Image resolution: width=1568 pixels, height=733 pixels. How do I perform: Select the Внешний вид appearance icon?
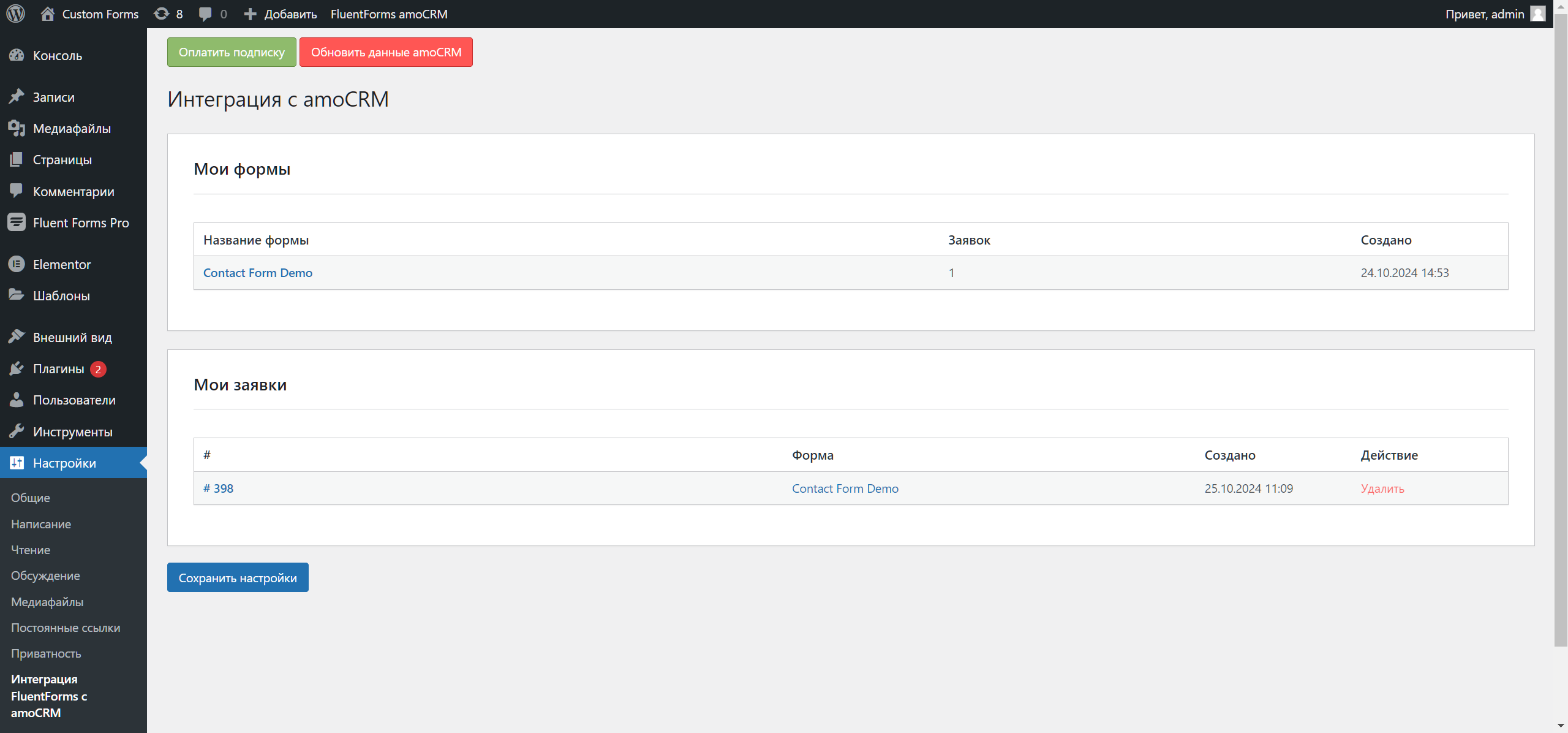(17, 336)
